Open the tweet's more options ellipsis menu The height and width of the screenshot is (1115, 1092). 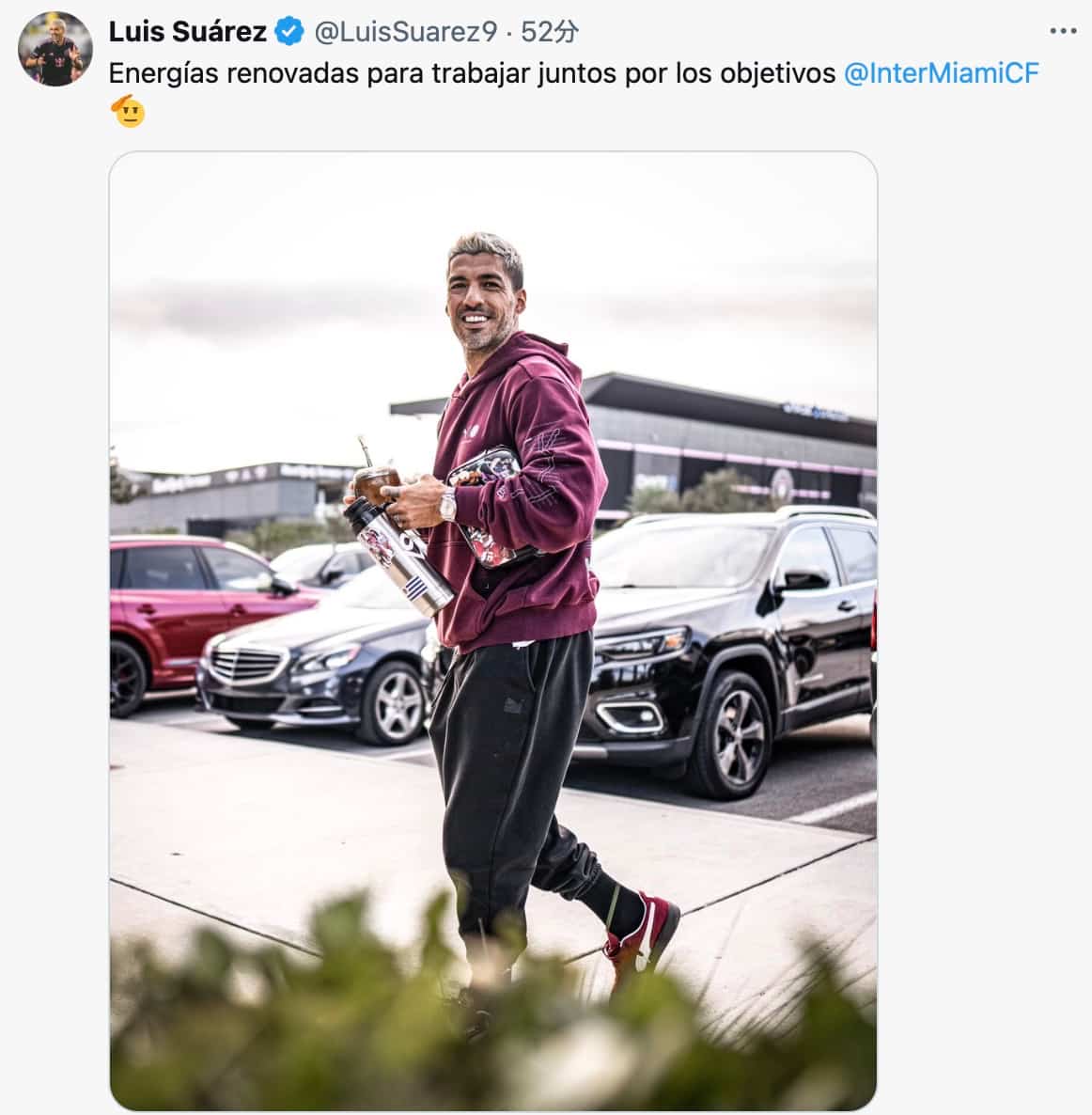click(x=1063, y=31)
